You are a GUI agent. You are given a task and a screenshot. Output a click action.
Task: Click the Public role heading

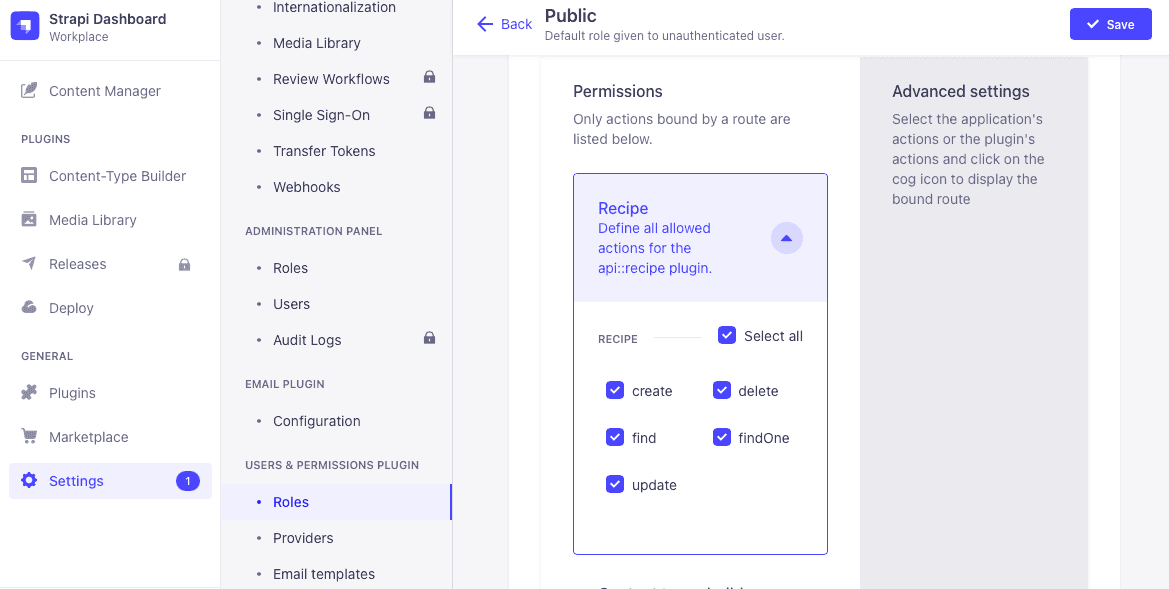pyautogui.click(x=570, y=15)
